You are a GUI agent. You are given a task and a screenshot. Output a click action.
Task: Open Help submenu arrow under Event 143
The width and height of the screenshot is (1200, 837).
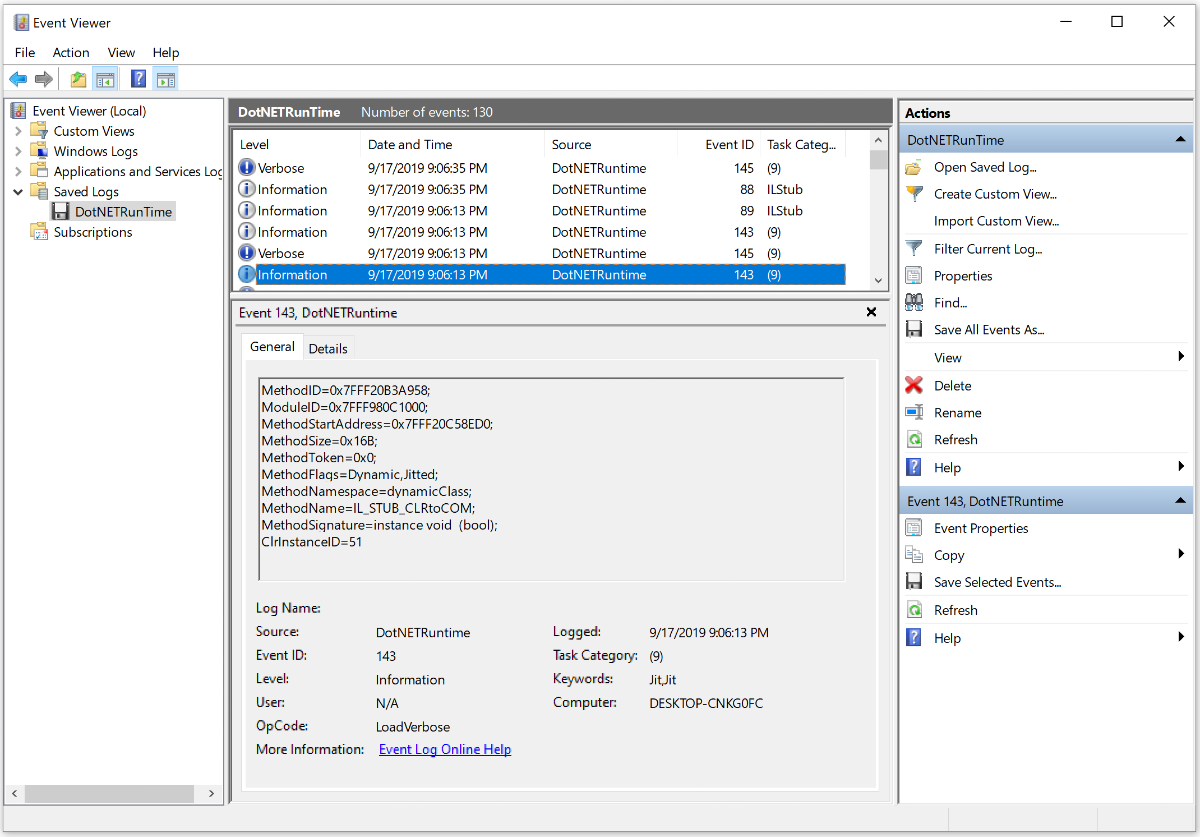click(1181, 637)
